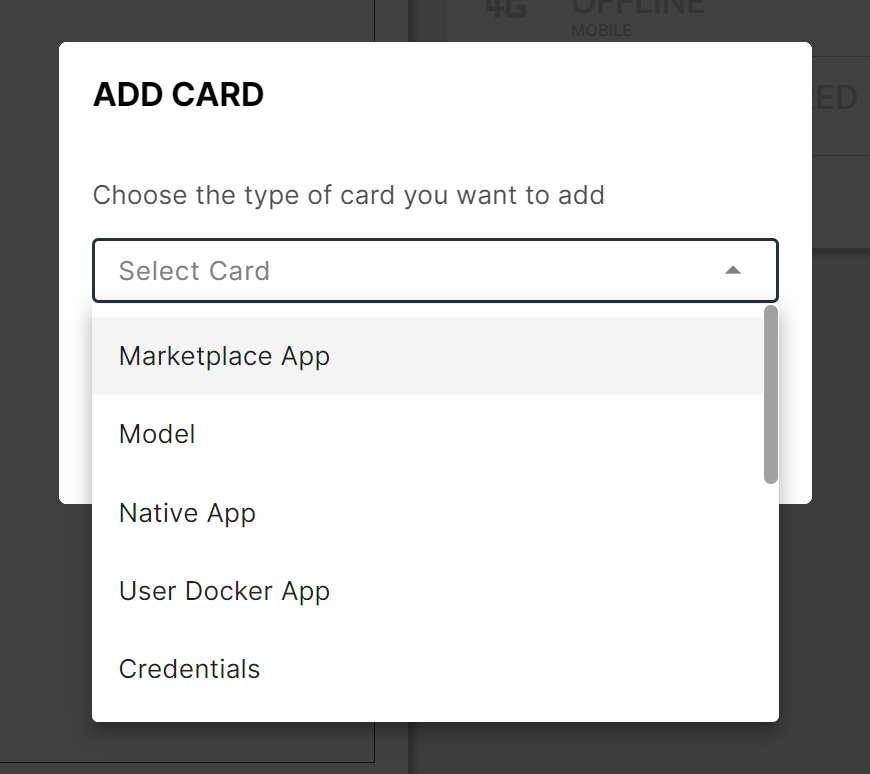Click the Credentials entry at list bottom
Image resolution: width=870 pixels, height=774 pixels.
pos(189,668)
